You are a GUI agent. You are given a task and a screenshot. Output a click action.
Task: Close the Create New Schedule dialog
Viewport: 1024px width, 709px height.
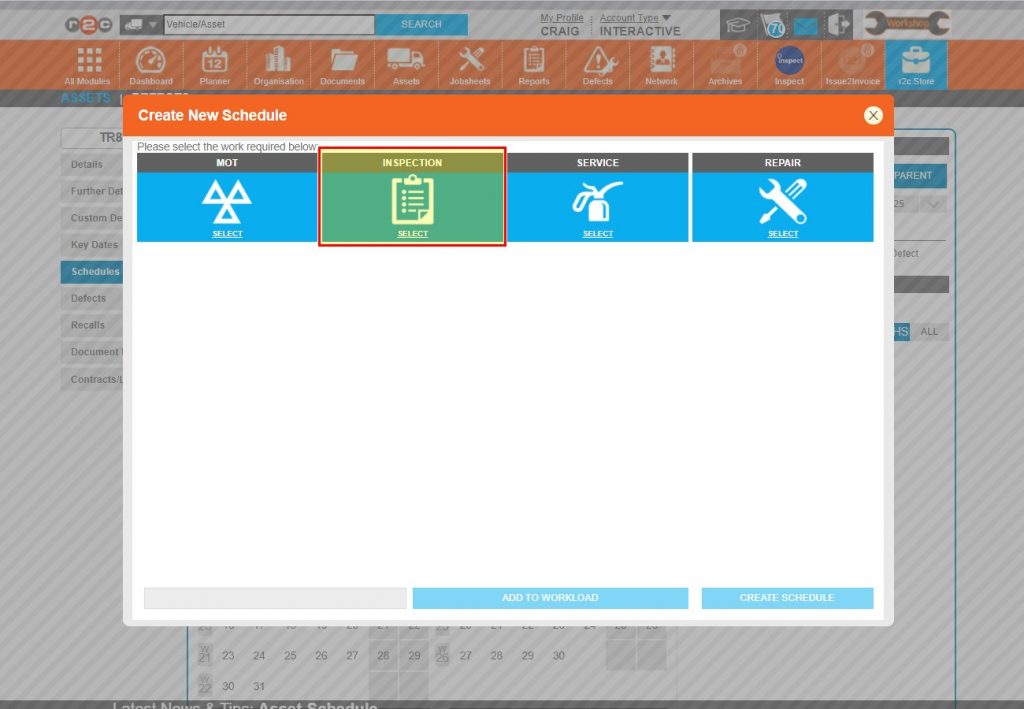(x=873, y=116)
